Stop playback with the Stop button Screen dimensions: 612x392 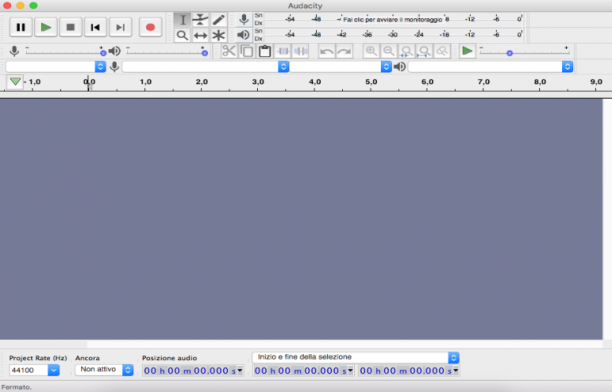(x=71, y=27)
